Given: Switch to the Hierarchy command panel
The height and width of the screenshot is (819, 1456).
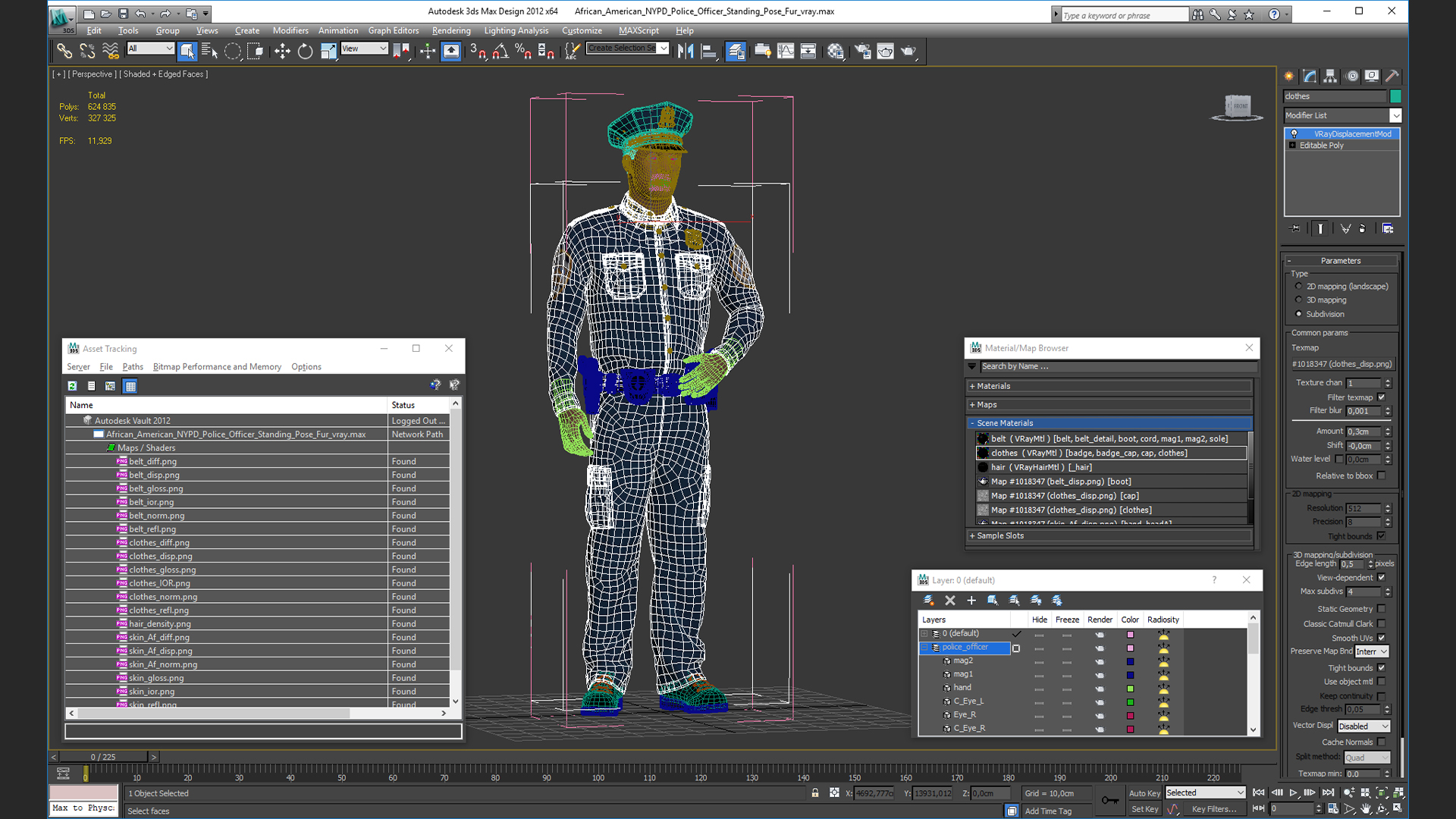Looking at the screenshot, I should click(x=1331, y=76).
